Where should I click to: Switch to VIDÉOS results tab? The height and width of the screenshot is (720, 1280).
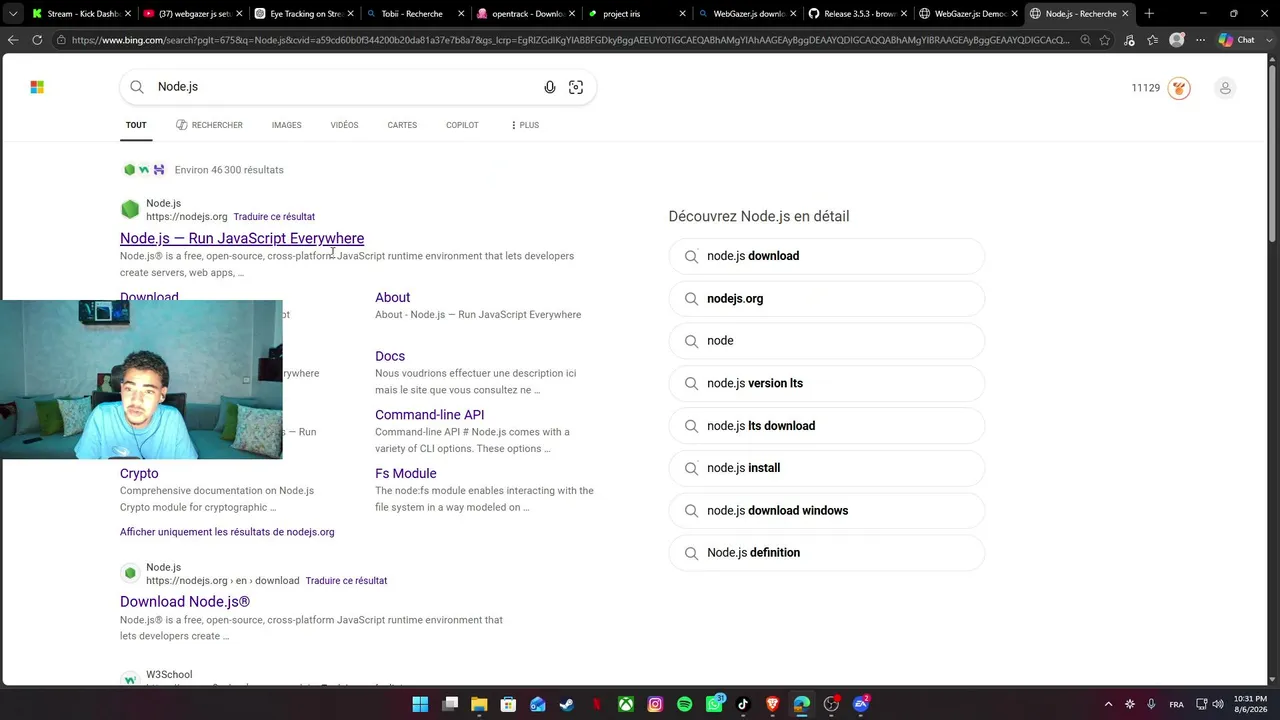(344, 125)
